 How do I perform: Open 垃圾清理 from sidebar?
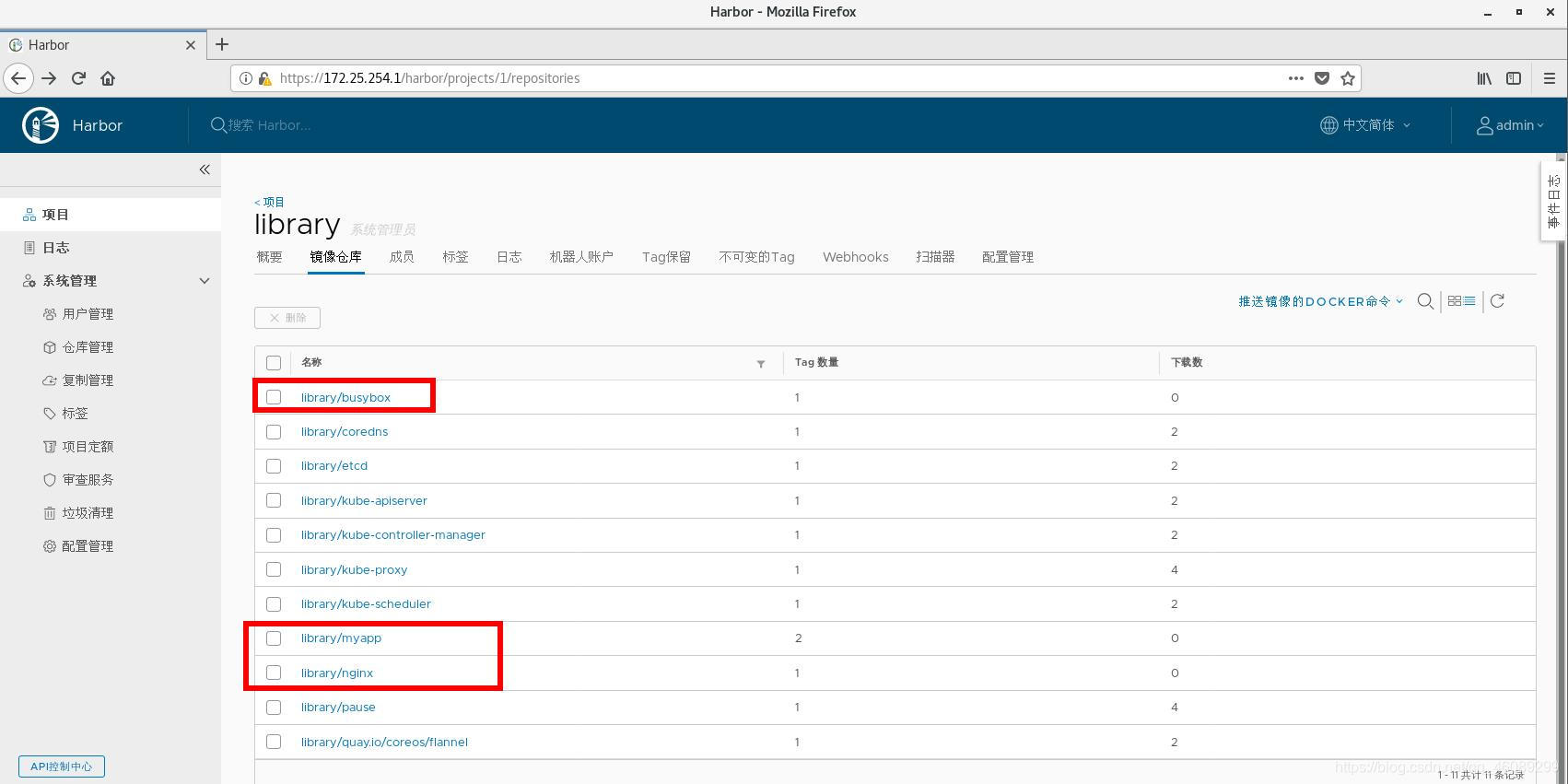click(88, 513)
